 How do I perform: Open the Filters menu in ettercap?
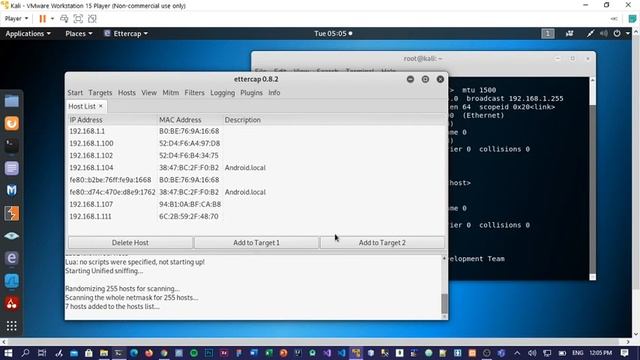click(x=194, y=93)
